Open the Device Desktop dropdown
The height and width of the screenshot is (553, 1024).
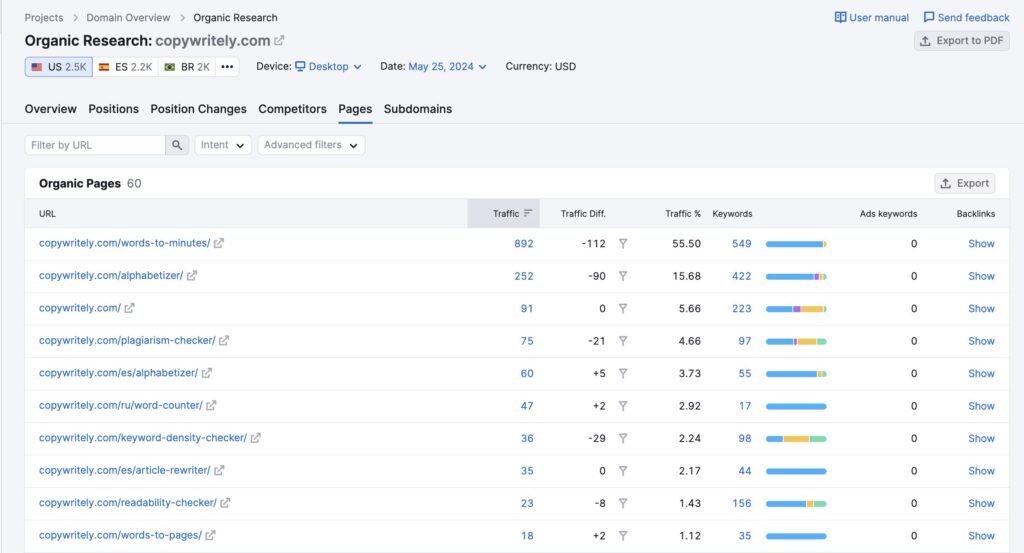[327, 67]
